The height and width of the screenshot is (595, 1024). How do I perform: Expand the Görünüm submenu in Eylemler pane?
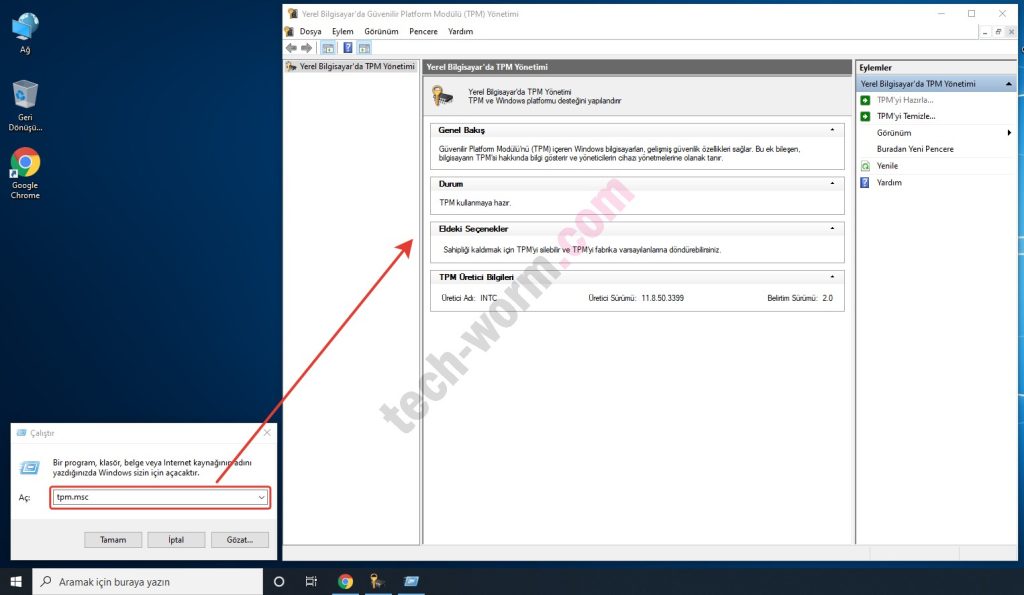click(1009, 133)
